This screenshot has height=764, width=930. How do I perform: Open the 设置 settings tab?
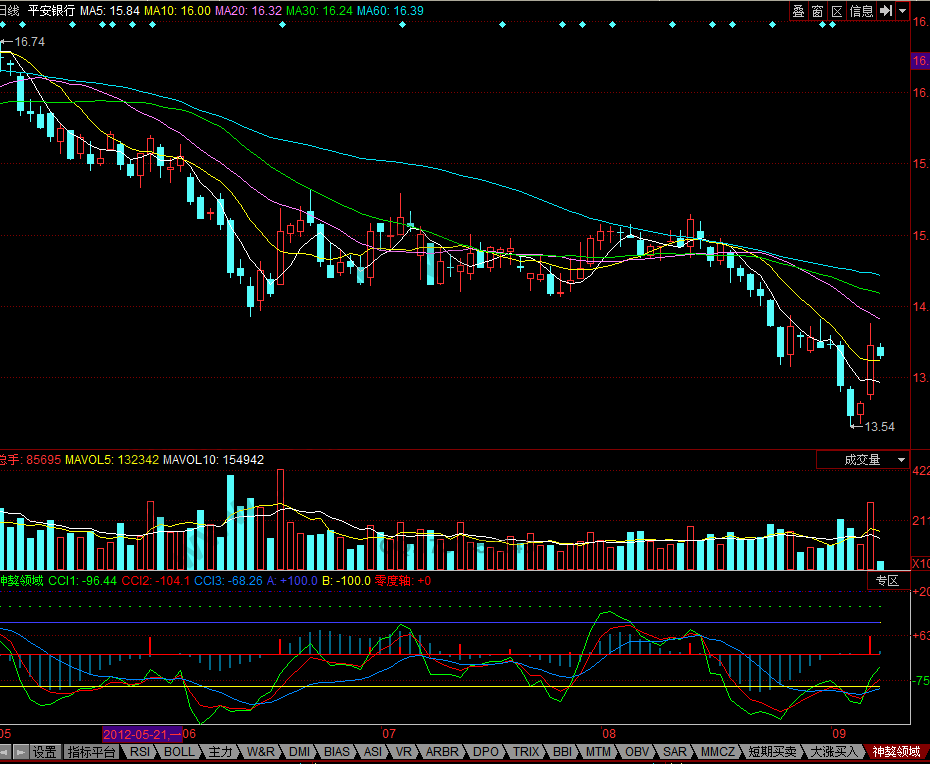pos(44,752)
